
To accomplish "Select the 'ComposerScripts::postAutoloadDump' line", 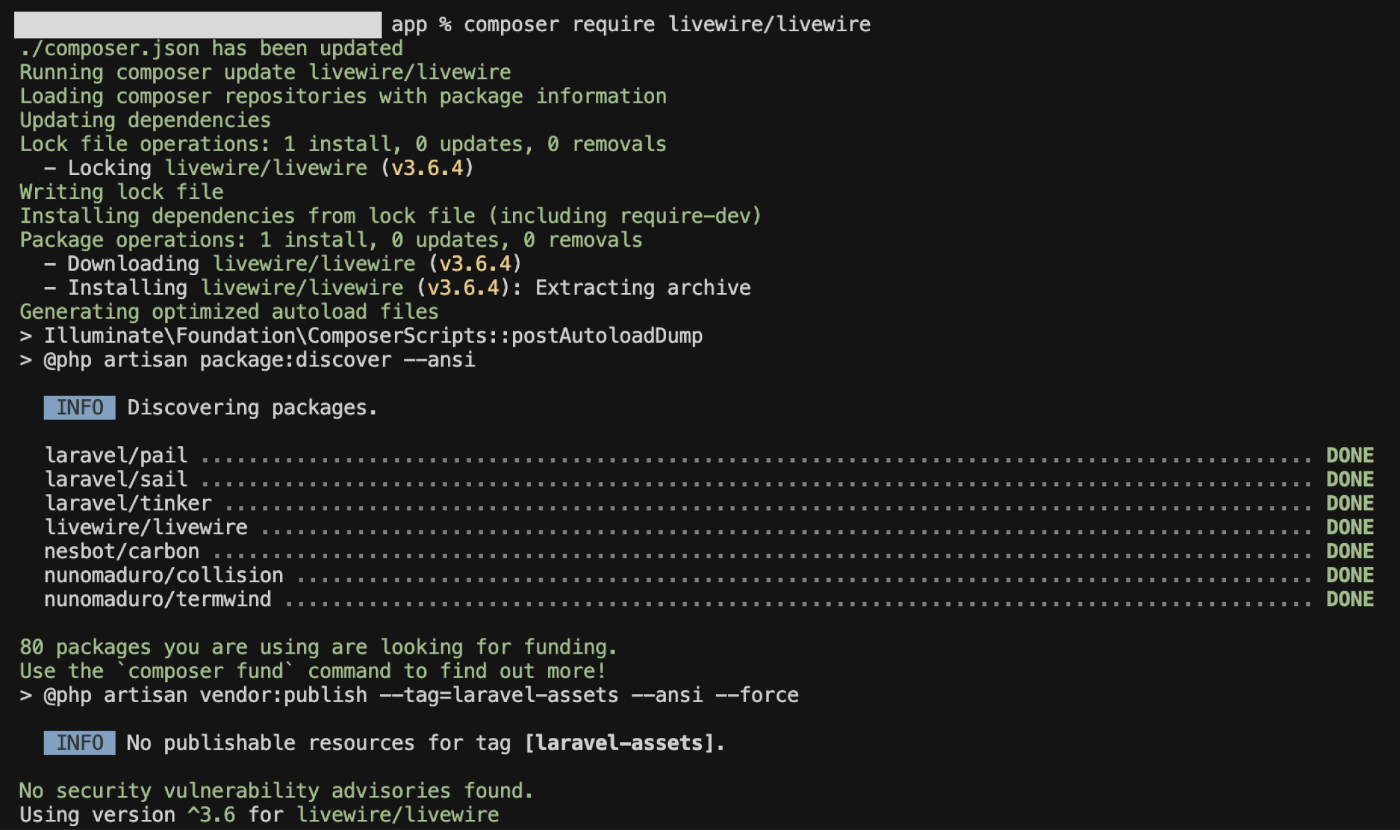I will pos(361,336).
